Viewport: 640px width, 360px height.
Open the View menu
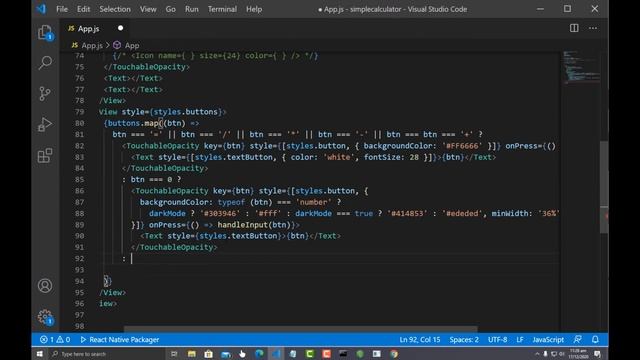148,9
